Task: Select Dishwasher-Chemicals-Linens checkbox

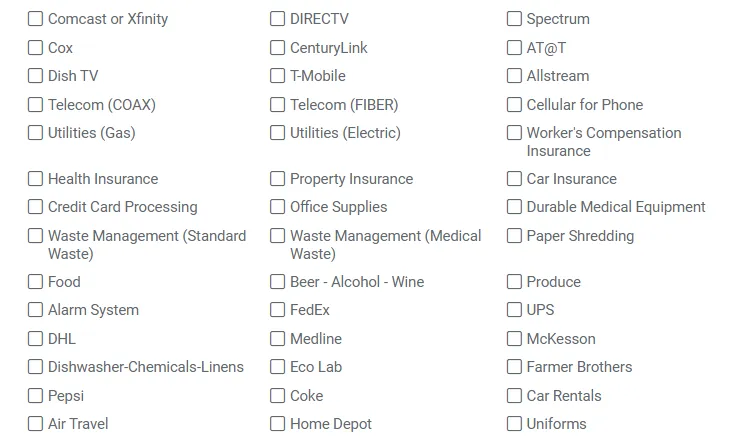Action: click(36, 367)
